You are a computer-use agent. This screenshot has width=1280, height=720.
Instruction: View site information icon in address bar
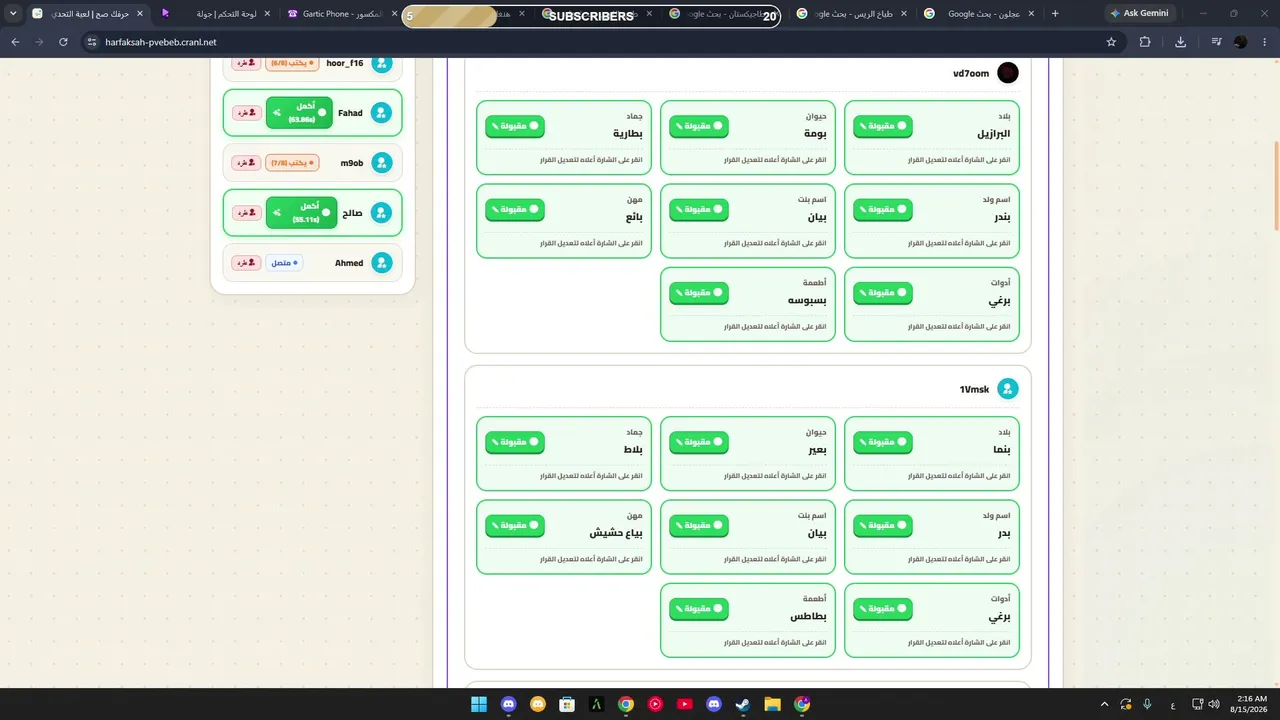click(x=91, y=42)
